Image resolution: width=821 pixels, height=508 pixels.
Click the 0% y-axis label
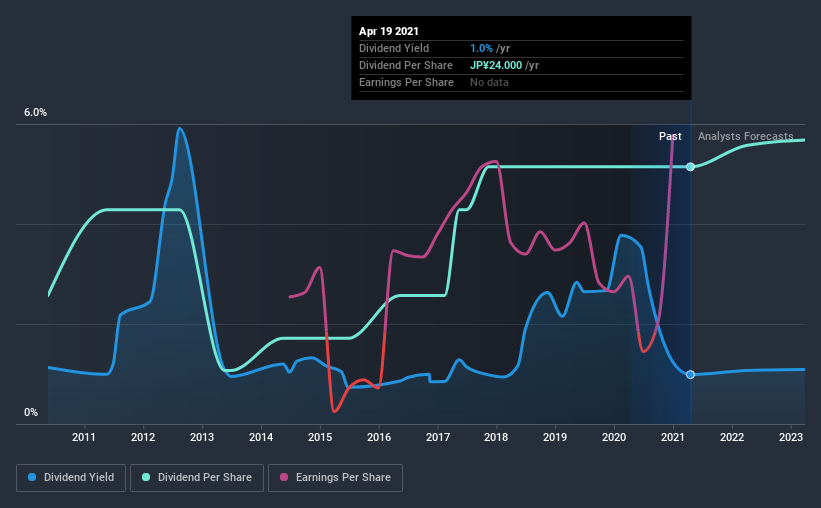[x=31, y=413]
